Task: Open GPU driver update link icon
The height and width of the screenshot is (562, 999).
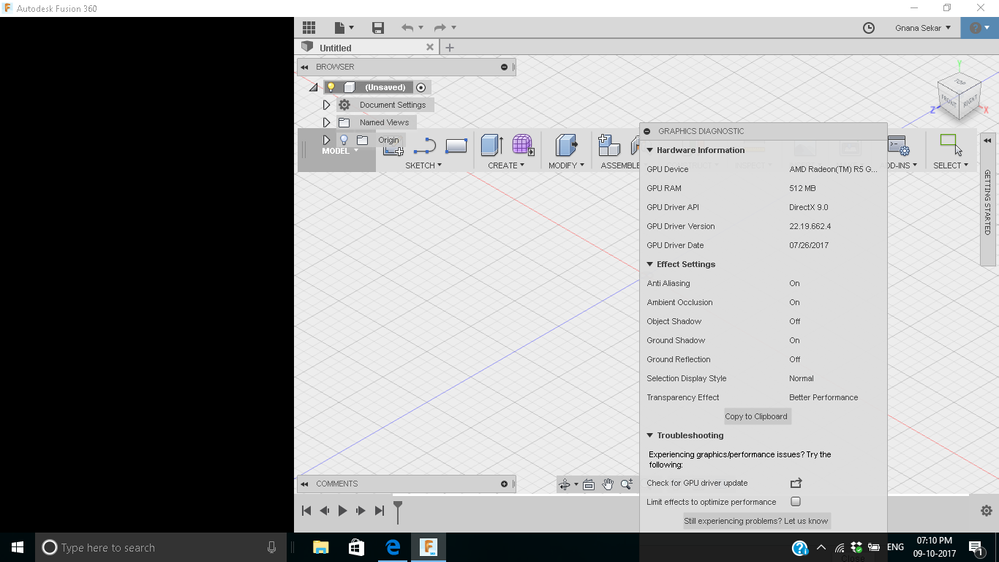Action: coord(796,483)
